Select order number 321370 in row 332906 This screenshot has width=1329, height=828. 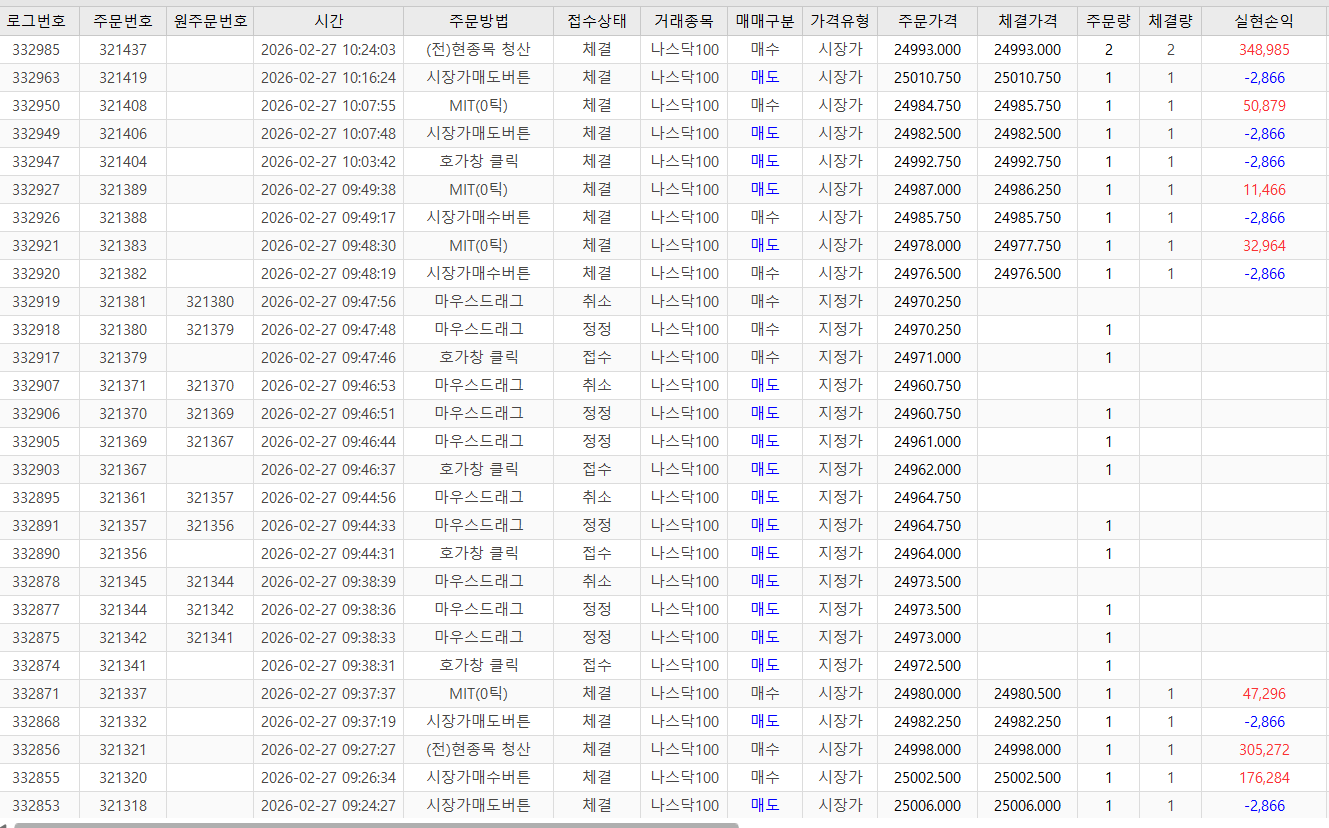coord(123,413)
